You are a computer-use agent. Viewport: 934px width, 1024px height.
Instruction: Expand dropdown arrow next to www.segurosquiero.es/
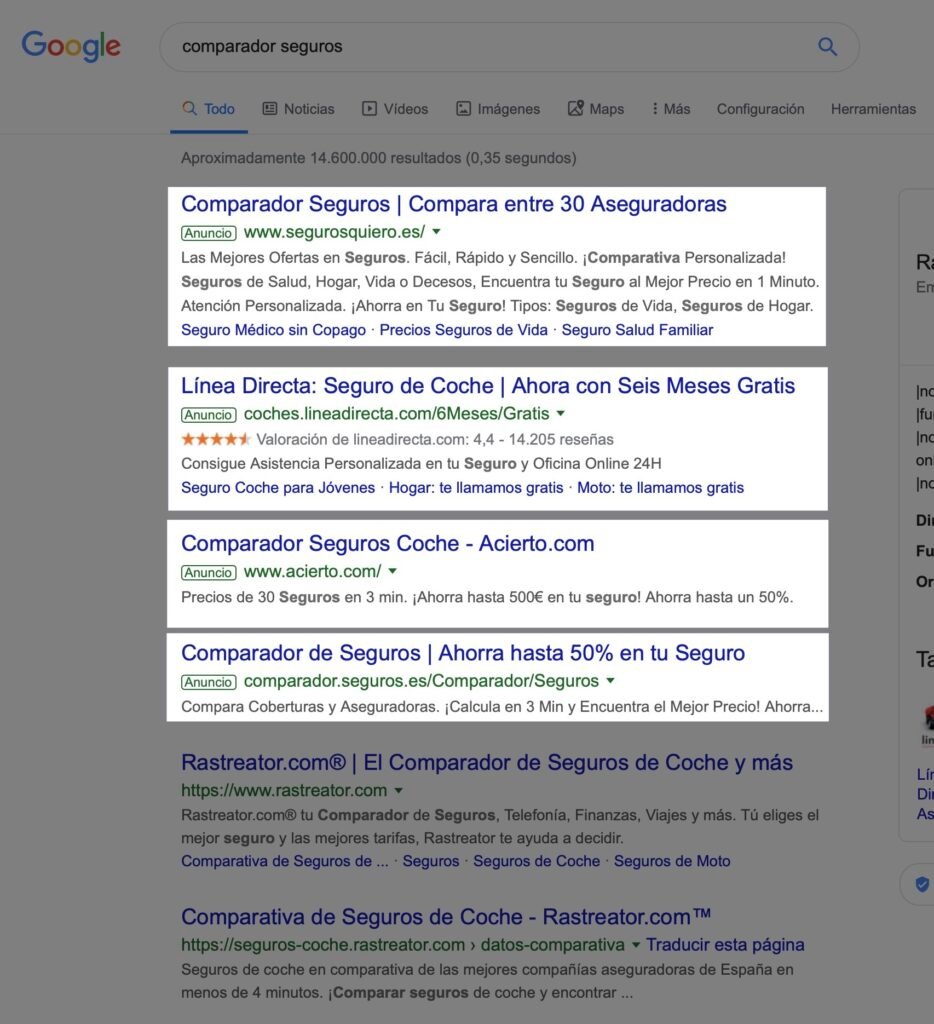tap(436, 232)
